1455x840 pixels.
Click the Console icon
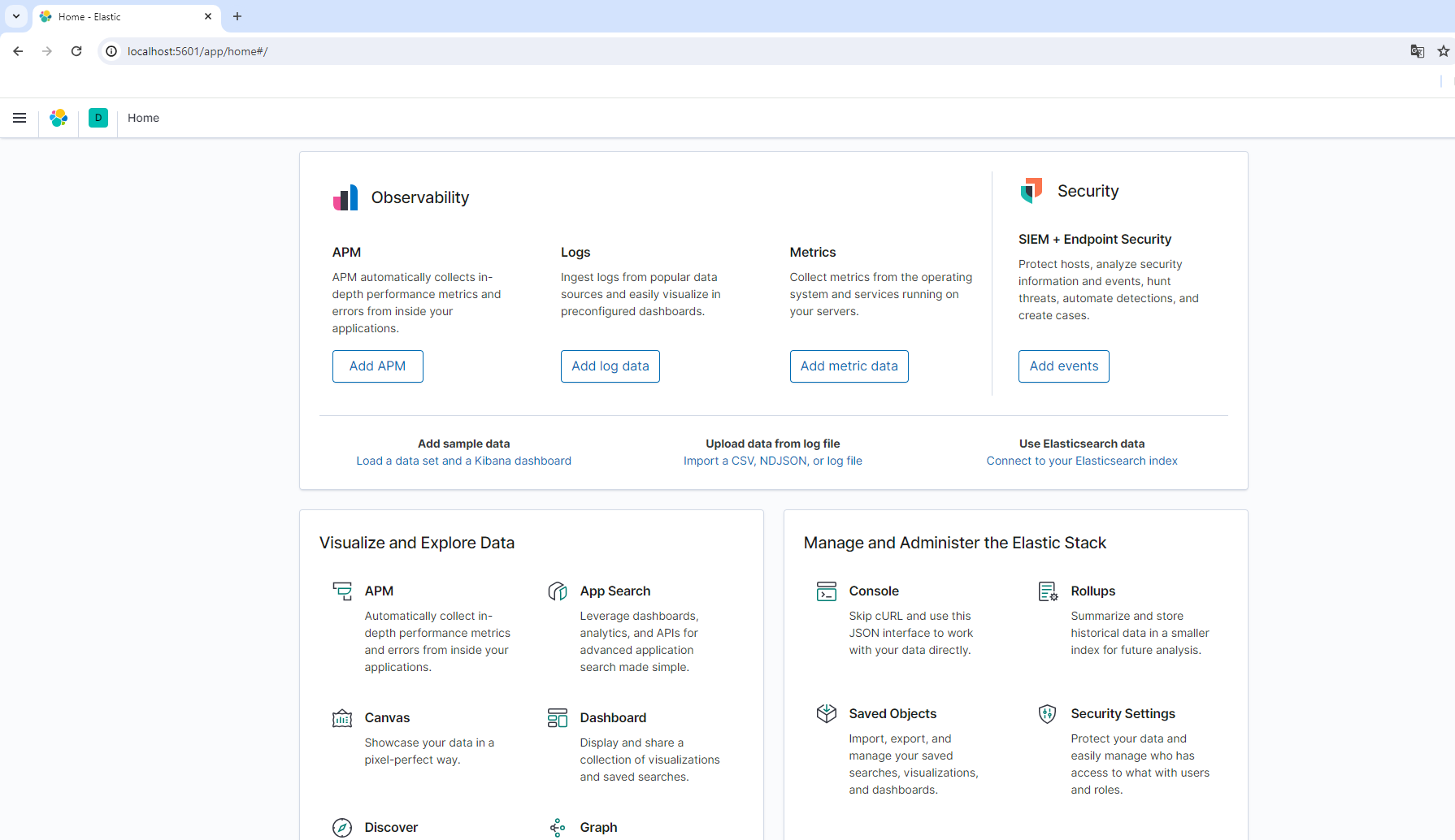(x=826, y=591)
